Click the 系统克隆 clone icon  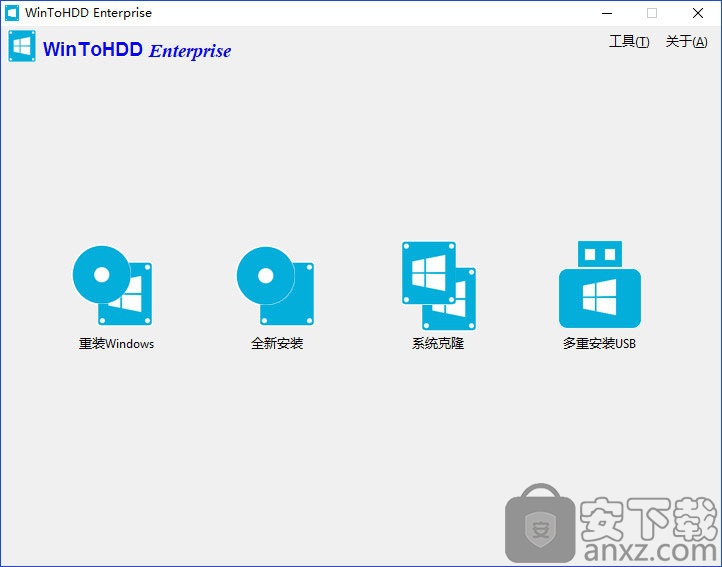(x=439, y=286)
